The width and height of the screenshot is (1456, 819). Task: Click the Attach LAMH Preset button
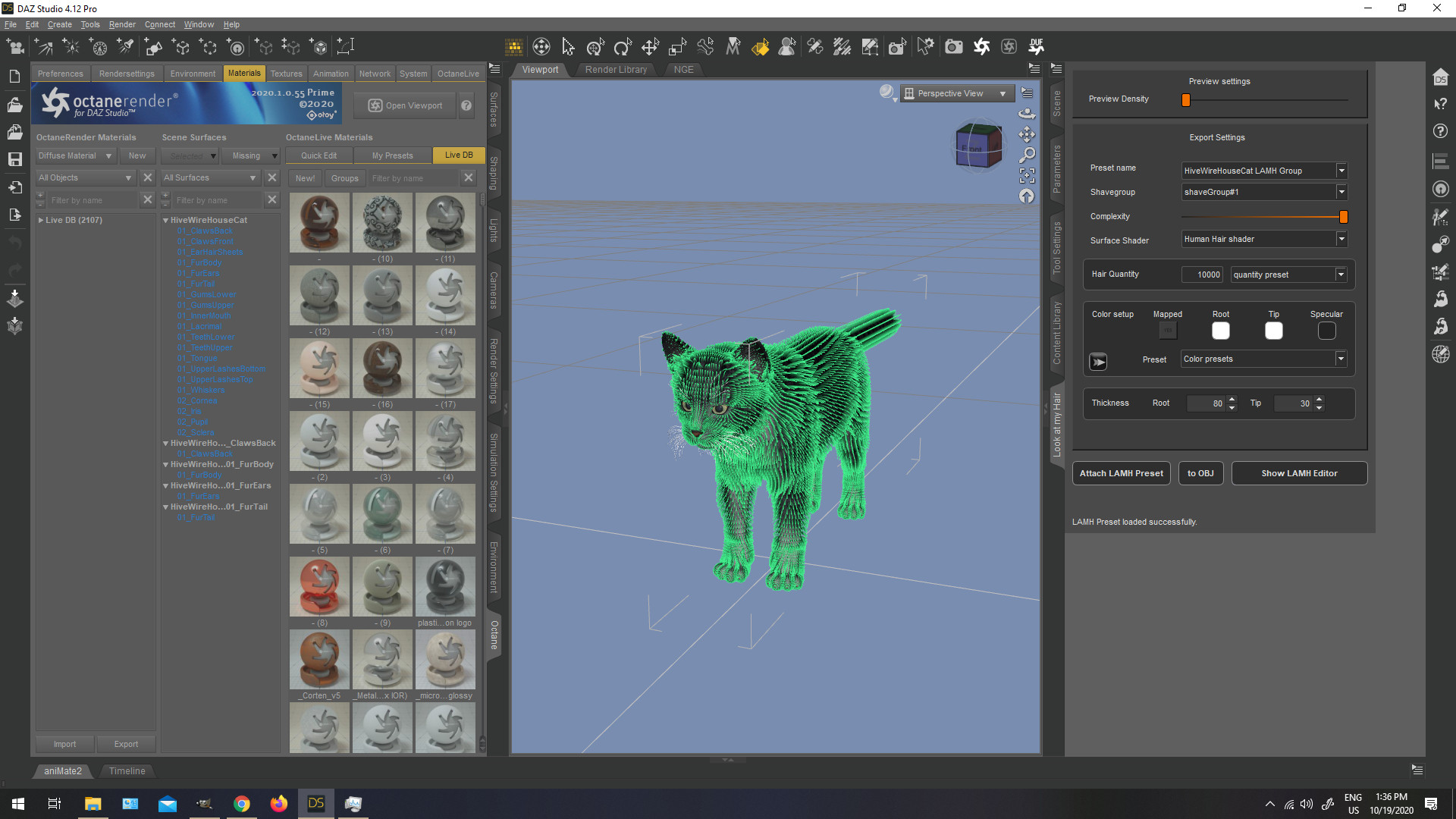click(x=1121, y=473)
